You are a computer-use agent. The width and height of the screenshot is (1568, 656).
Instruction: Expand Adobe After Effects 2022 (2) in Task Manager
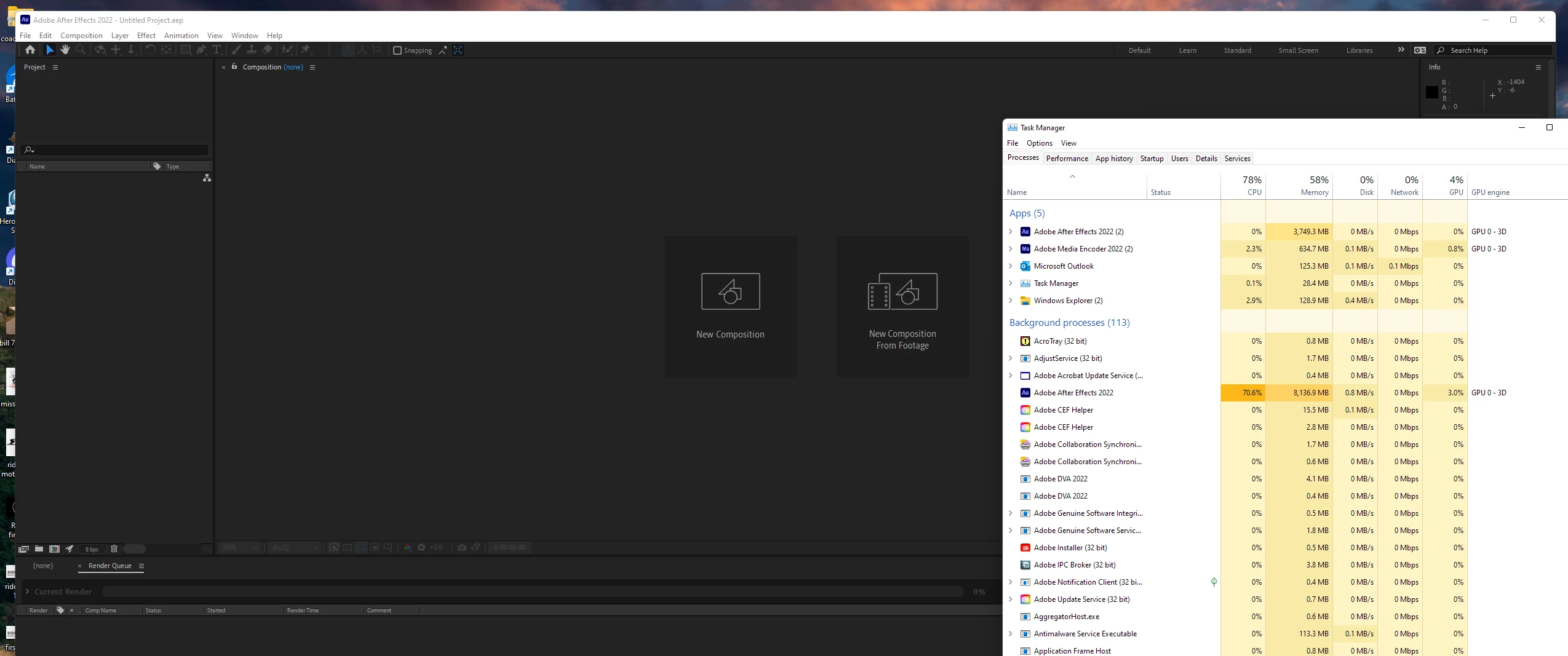(1010, 232)
